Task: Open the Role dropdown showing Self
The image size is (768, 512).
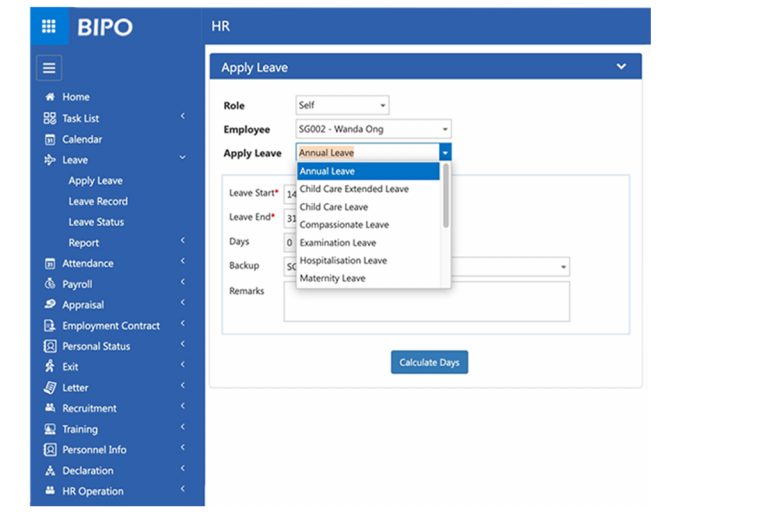Action: [342, 105]
